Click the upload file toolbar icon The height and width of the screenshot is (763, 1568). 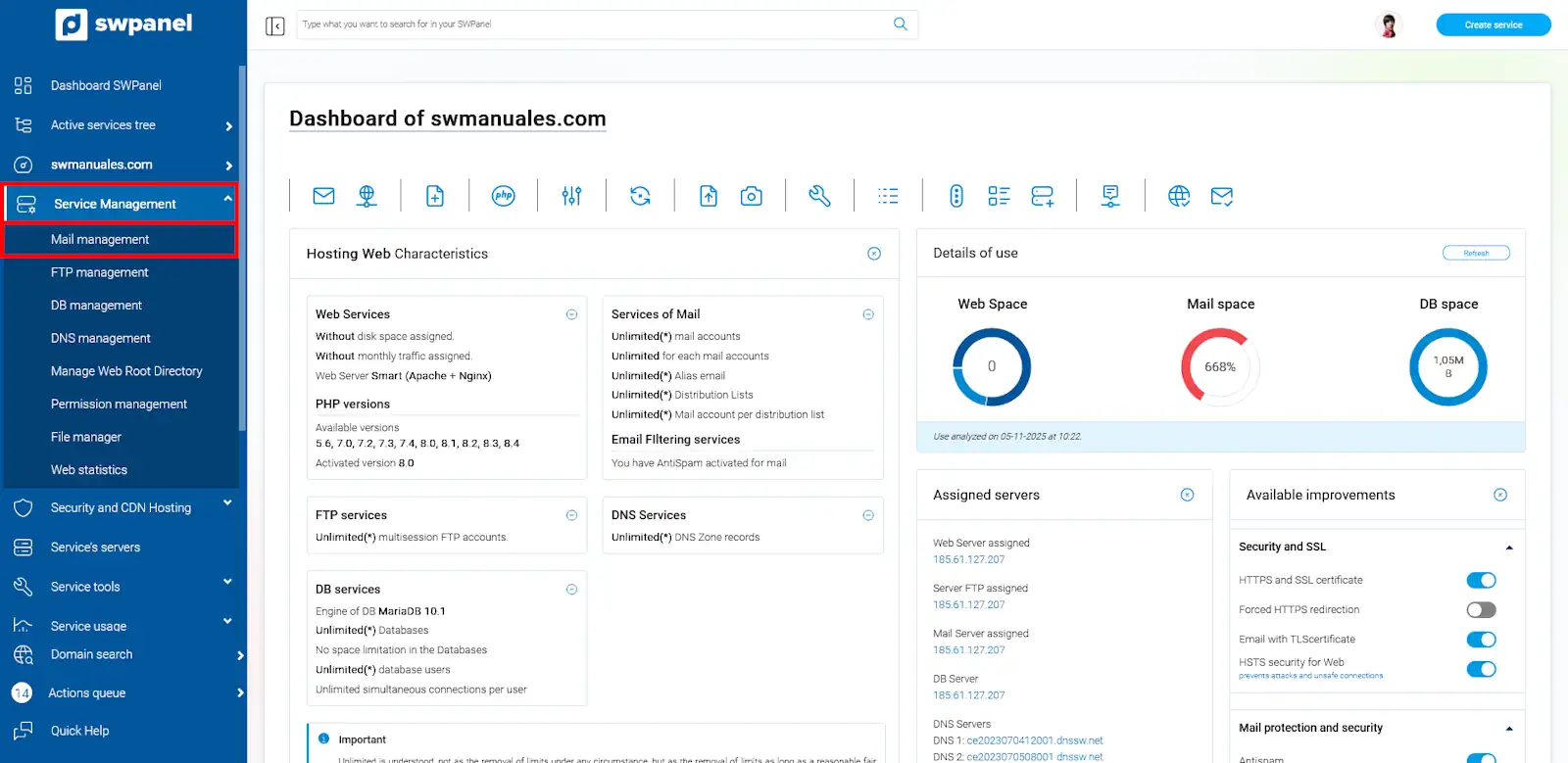coord(709,196)
